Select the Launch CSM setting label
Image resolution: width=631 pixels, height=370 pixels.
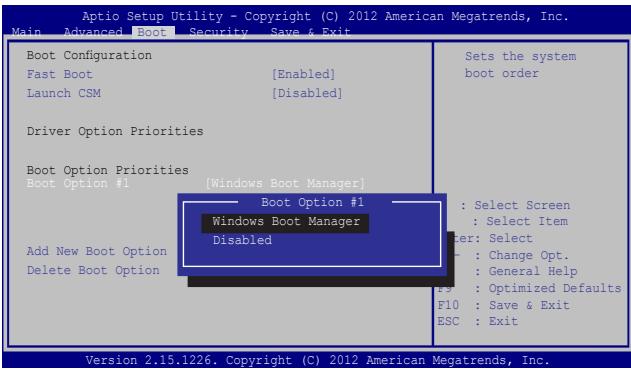tap(64, 93)
